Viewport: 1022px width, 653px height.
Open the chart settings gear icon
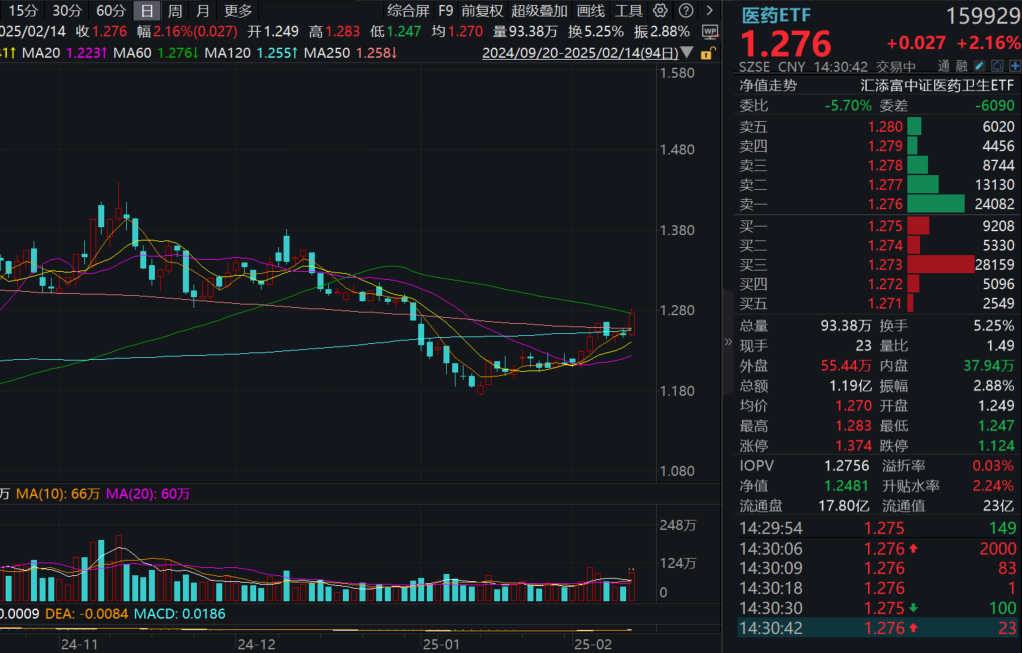(660, 11)
